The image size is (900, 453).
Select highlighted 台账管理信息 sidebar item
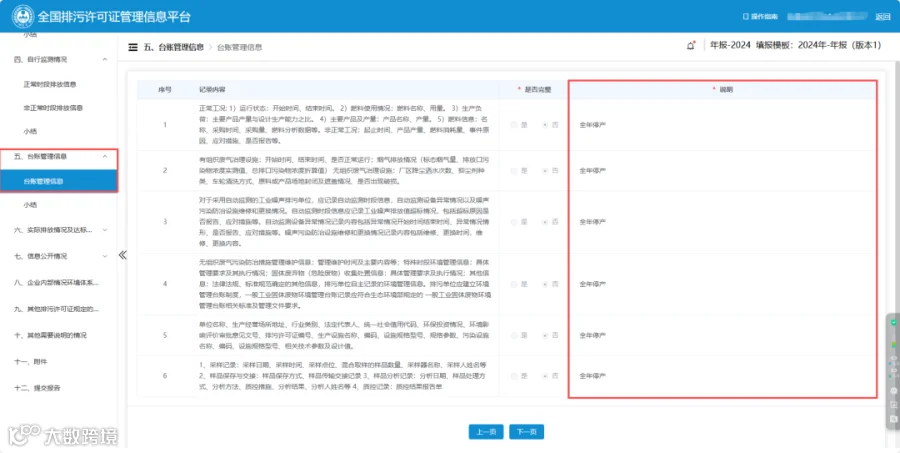[x=59, y=181]
